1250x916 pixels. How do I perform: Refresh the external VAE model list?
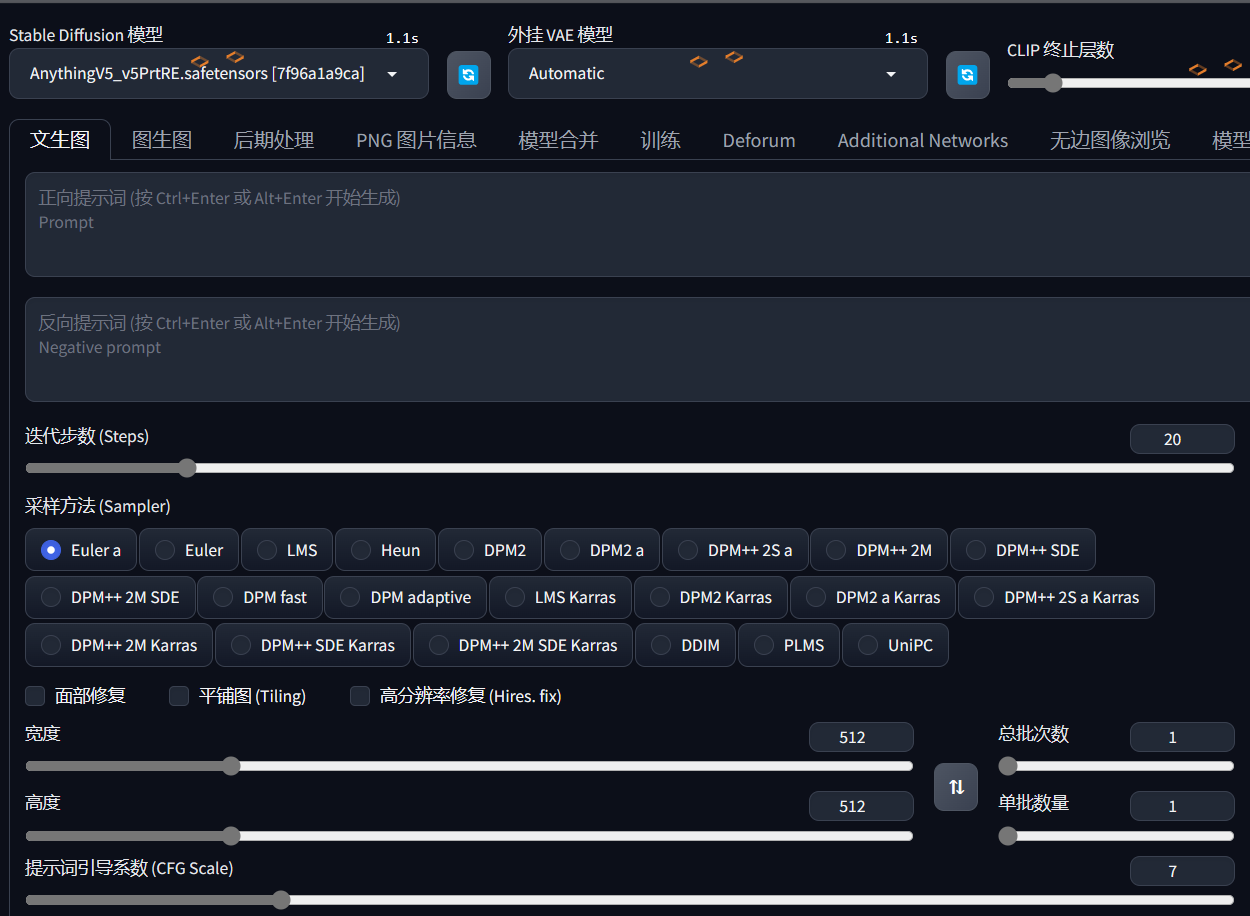(x=967, y=75)
